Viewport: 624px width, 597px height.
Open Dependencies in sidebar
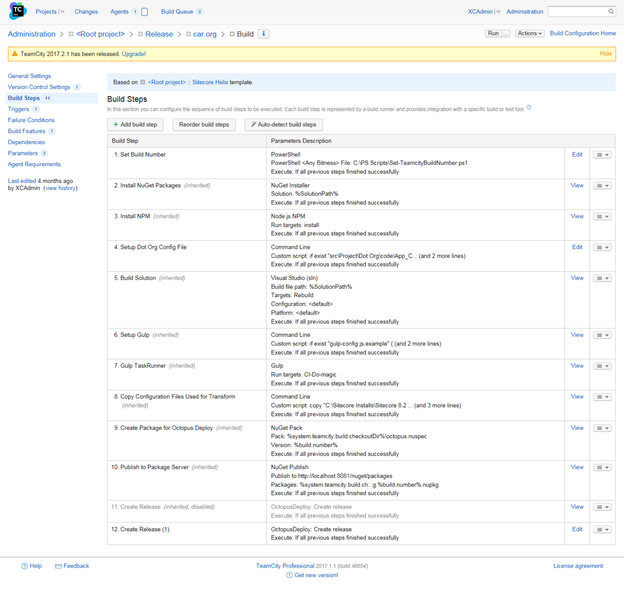coord(26,142)
